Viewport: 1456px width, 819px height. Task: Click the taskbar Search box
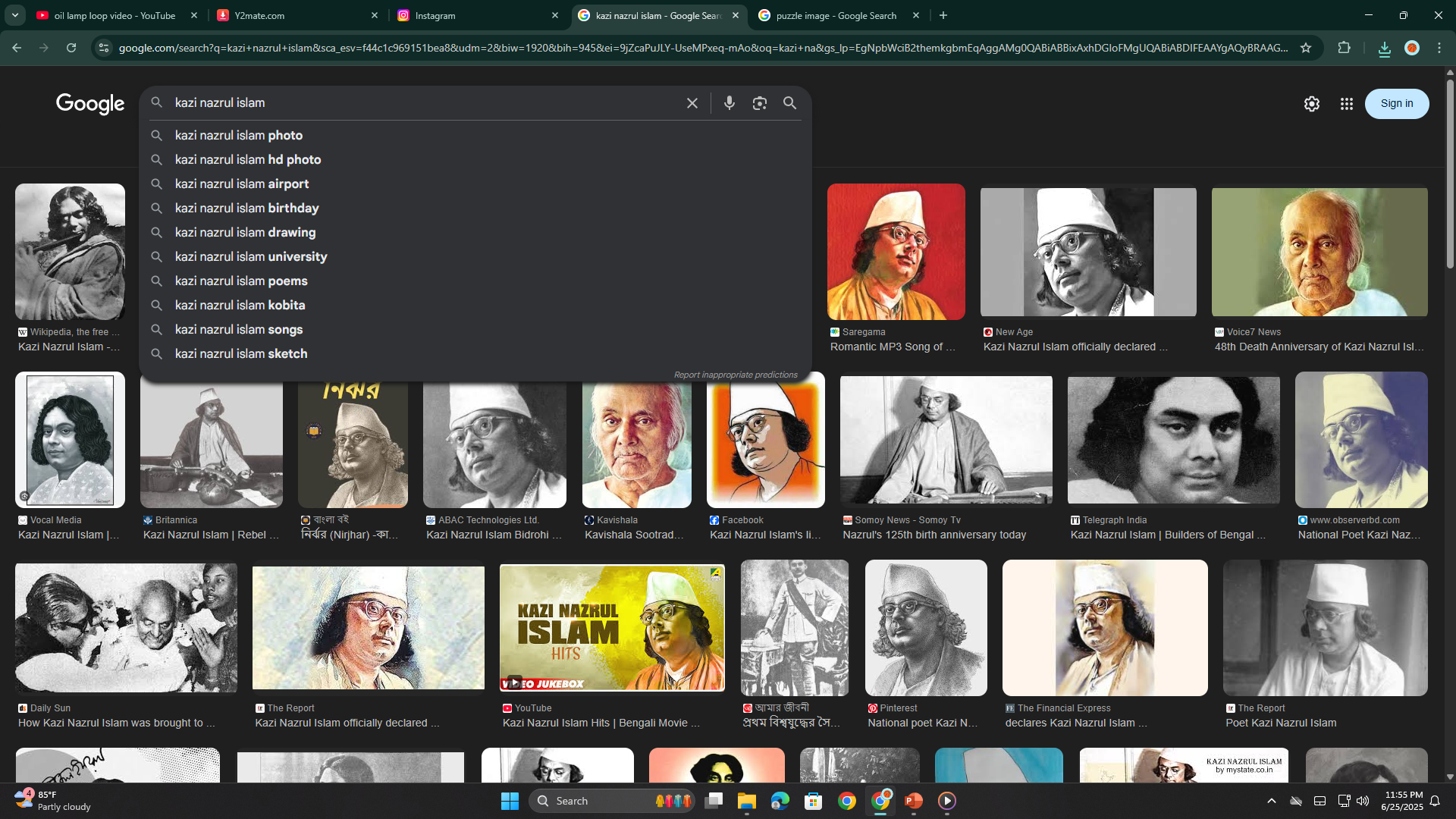pos(611,801)
